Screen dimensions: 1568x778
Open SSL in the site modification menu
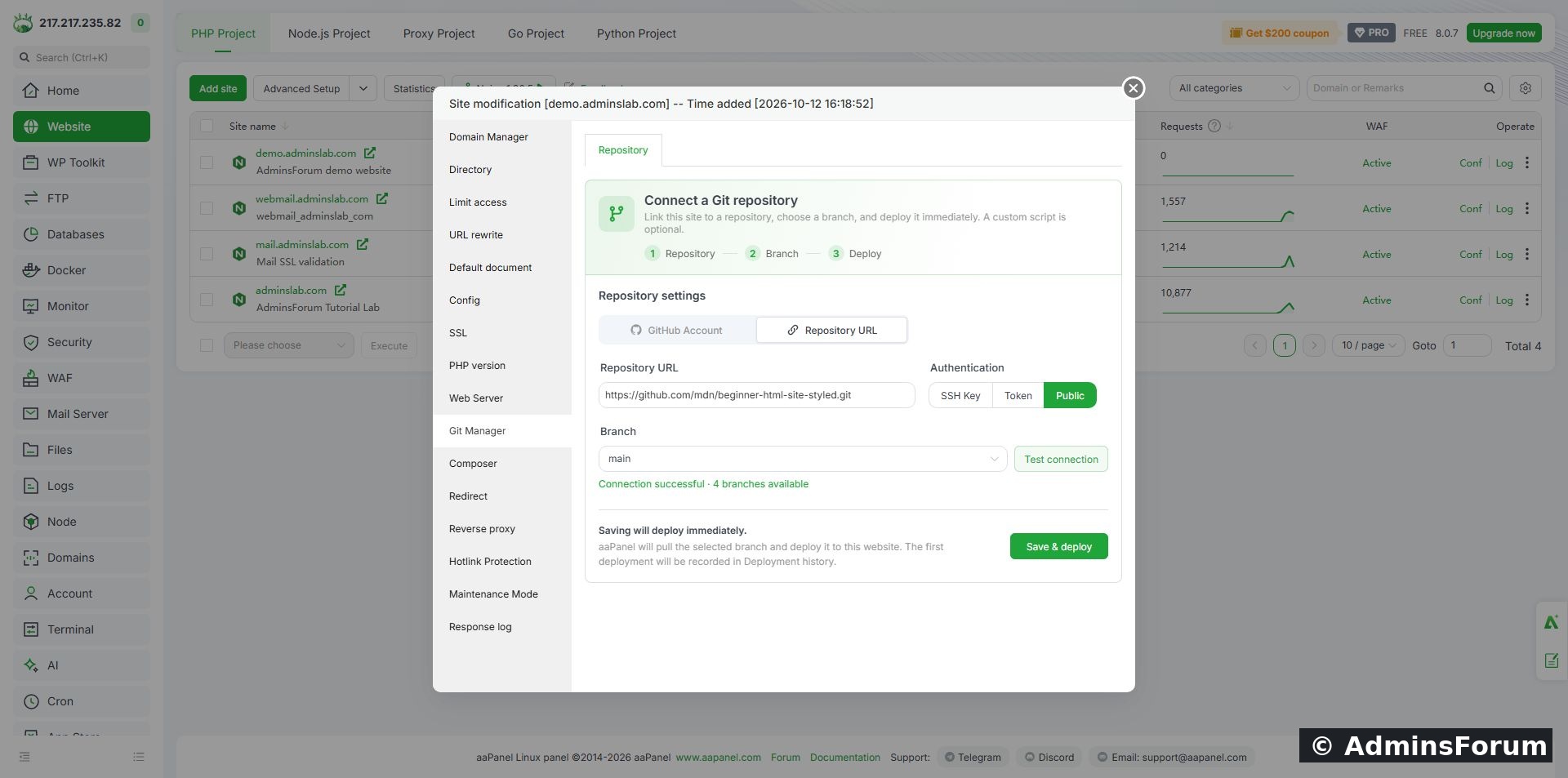click(502, 333)
